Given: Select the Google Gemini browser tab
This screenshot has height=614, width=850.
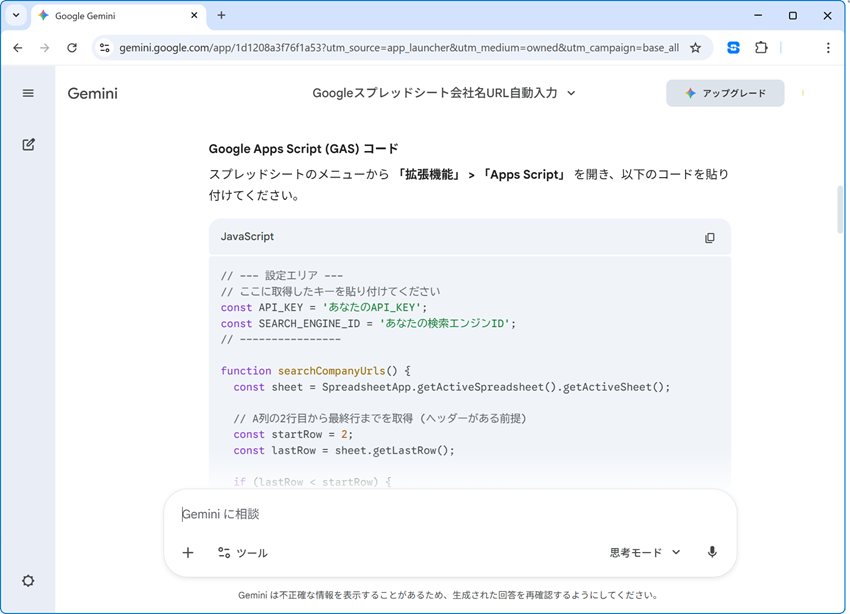Looking at the screenshot, I should 110,16.
